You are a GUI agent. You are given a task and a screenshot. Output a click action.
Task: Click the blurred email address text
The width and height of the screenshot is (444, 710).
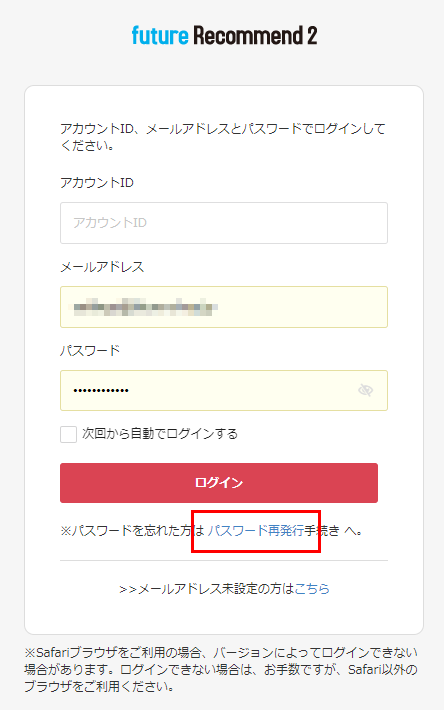click(143, 307)
